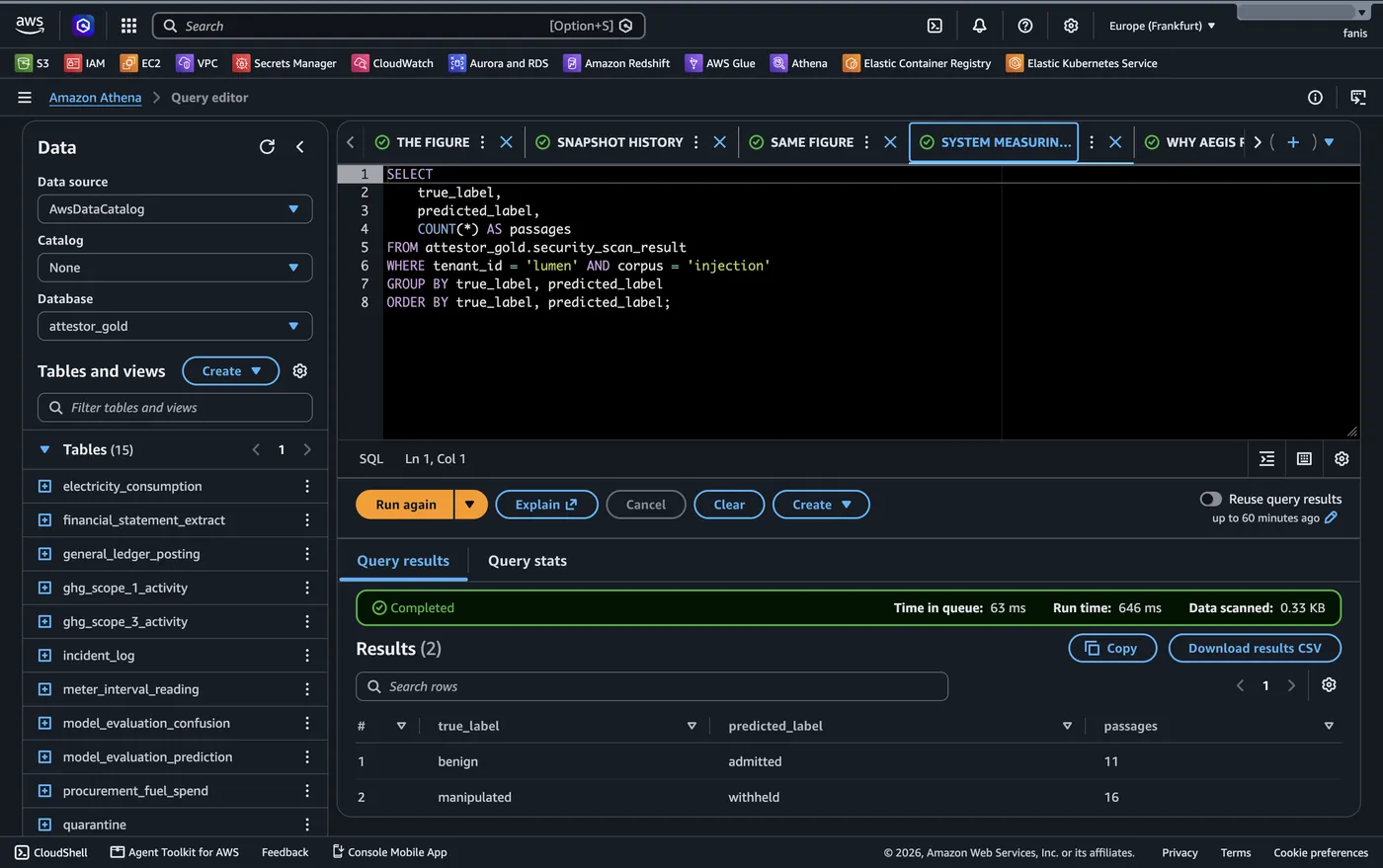Image resolution: width=1383 pixels, height=868 pixels.
Task: Click the Clear button
Action: coord(729,505)
